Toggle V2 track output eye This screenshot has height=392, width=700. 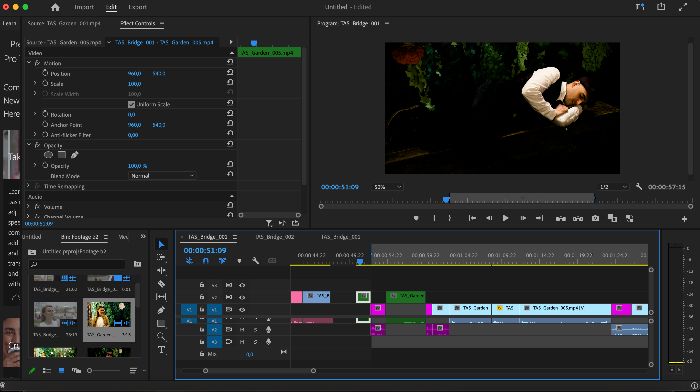pos(242,297)
